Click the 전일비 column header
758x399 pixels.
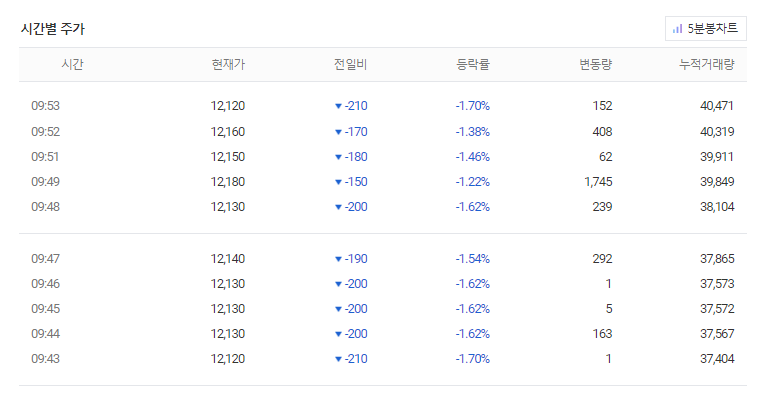[x=350, y=64]
